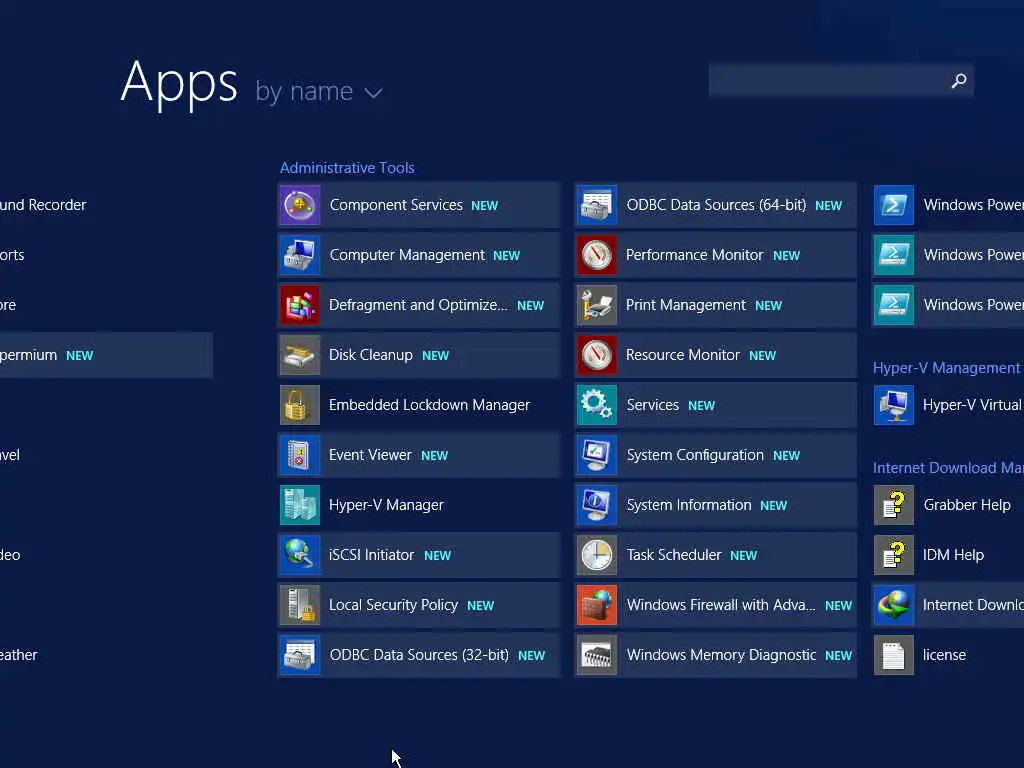
Task: Click the 'Resource Monitor' label
Action: [682, 355]
